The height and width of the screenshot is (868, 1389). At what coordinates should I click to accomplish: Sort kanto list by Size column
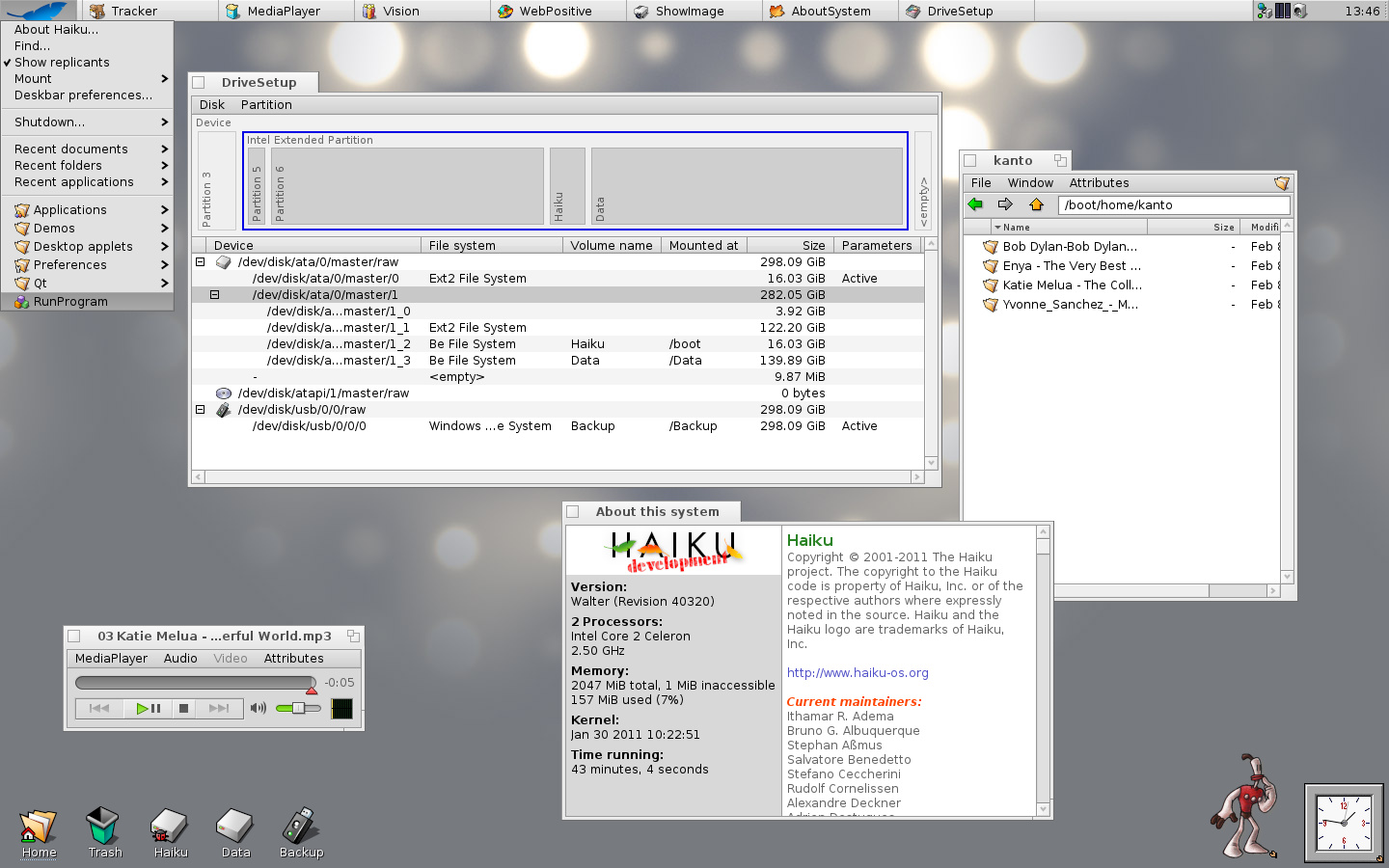(x=1194, y=227)
